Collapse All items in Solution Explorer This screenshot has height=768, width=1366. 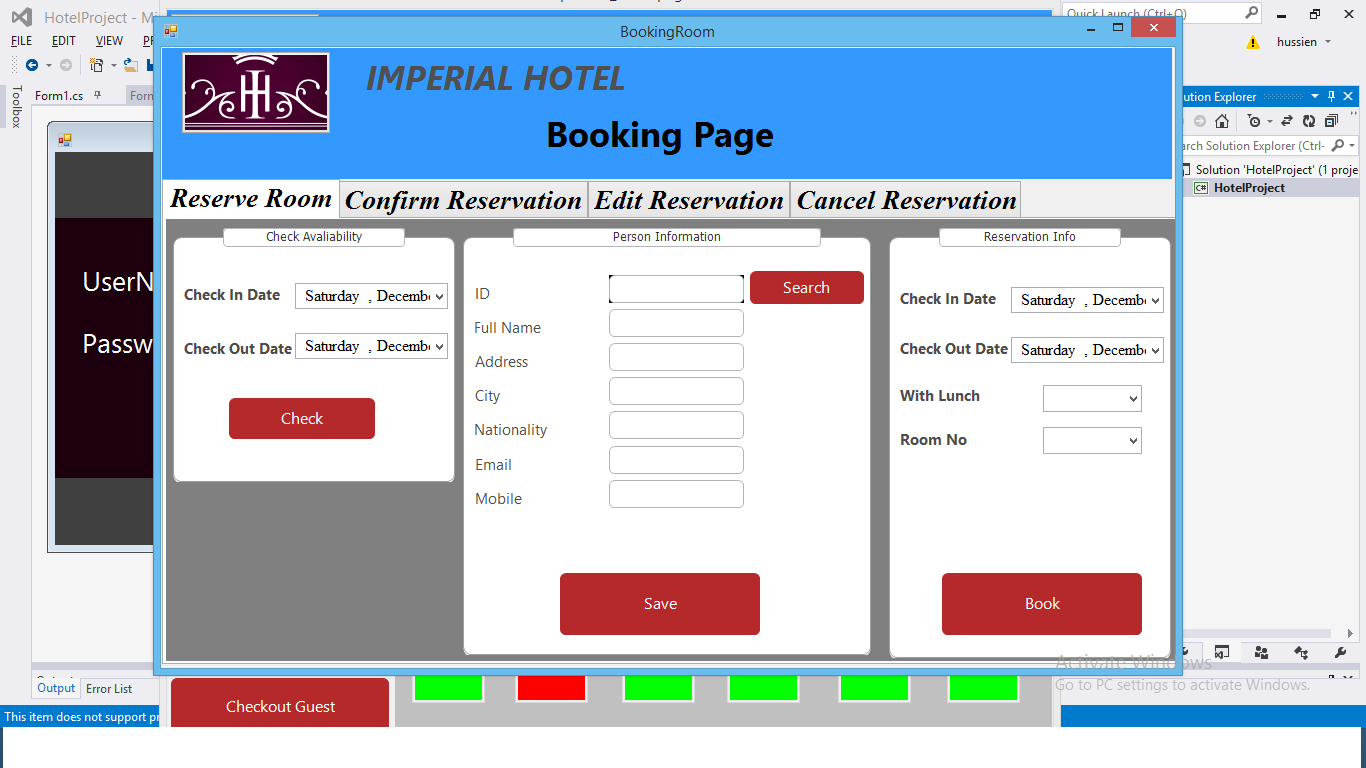tap(1331, 122)
